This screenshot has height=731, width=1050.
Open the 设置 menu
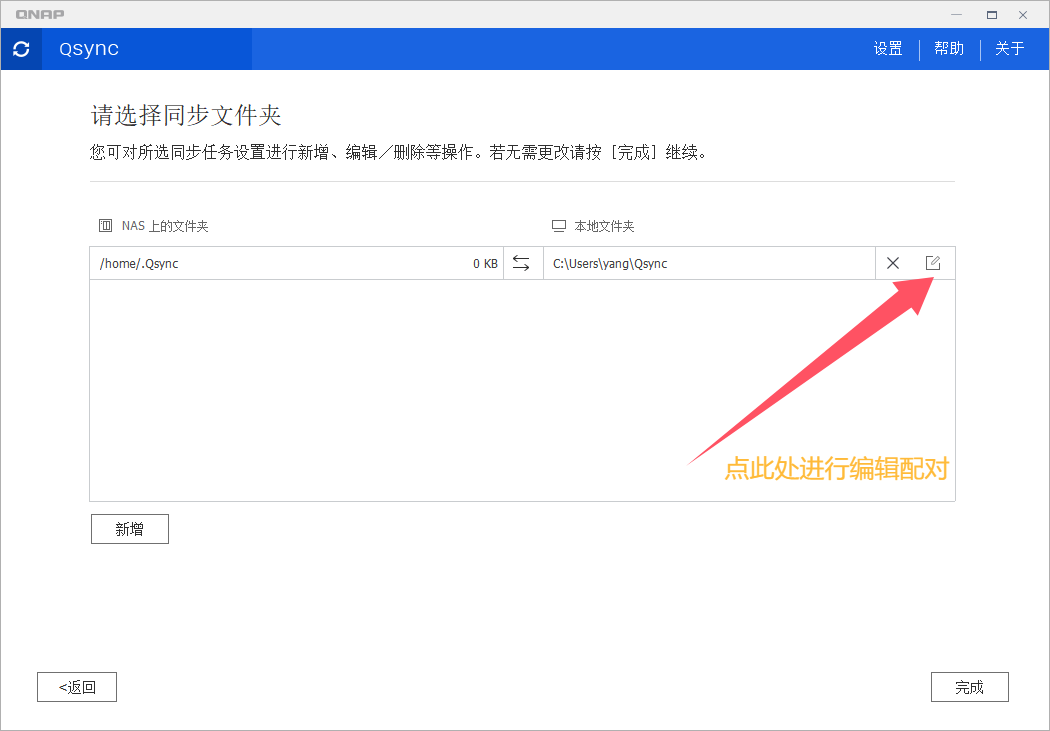coord(888,48)
